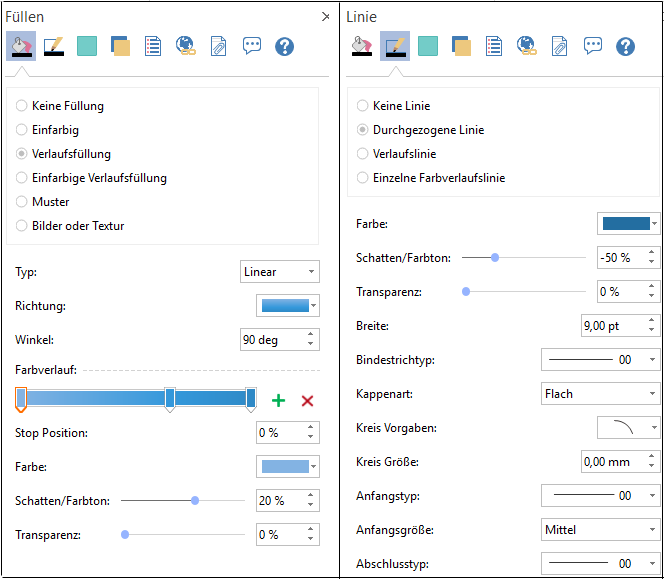
Task: Remove gradient stop with red X
Action: coord(307,400)
